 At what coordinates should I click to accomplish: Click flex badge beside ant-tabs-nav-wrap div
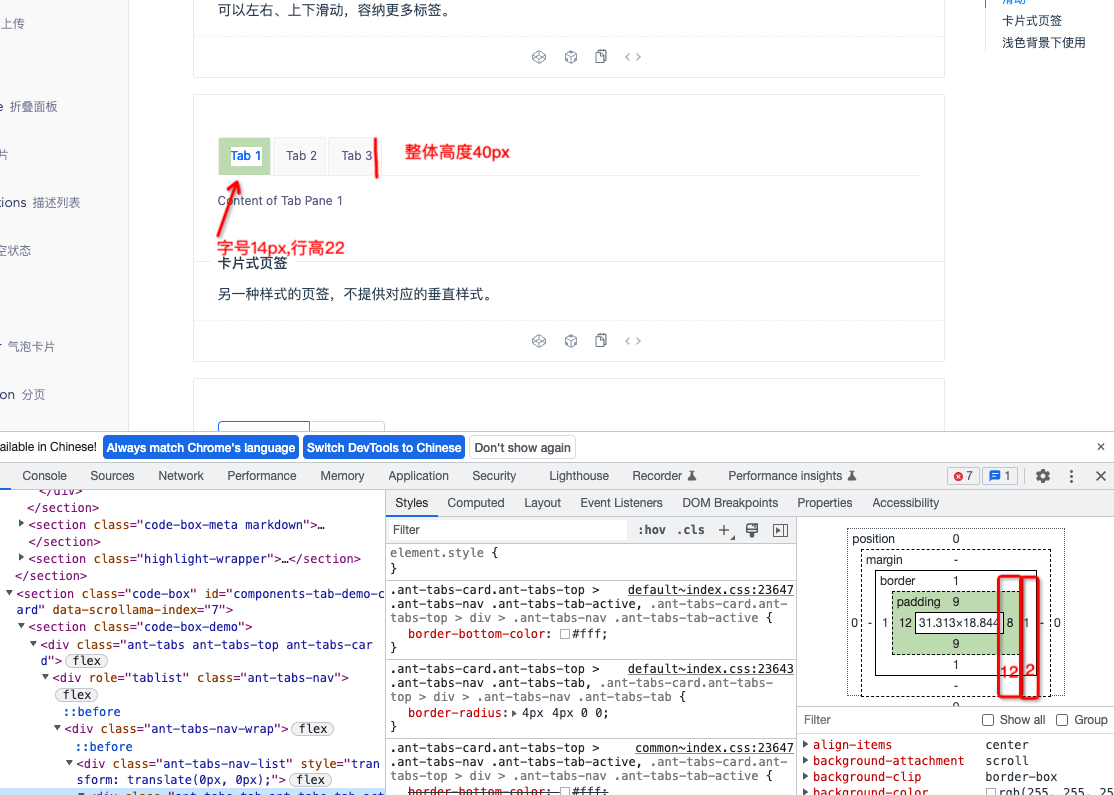point(313,729)
